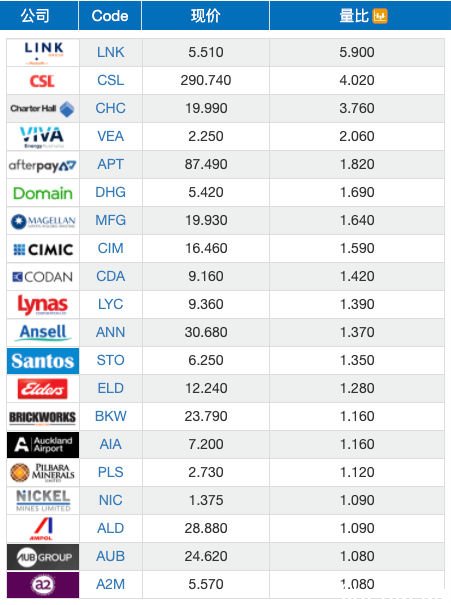Sort by the Code column header

pos(110,15)
